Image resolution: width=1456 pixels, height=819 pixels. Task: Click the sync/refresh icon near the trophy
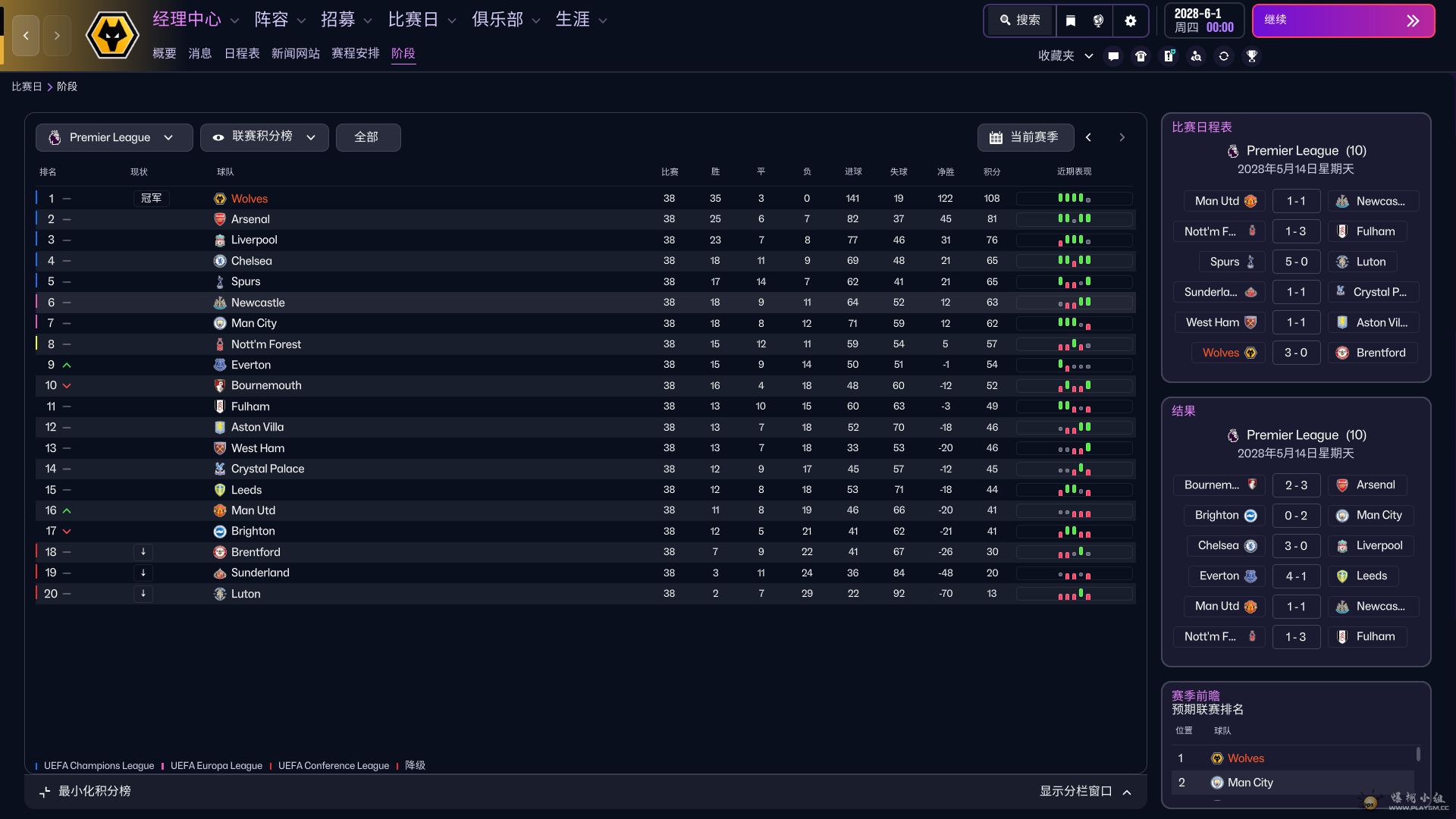pos(1224,56)
